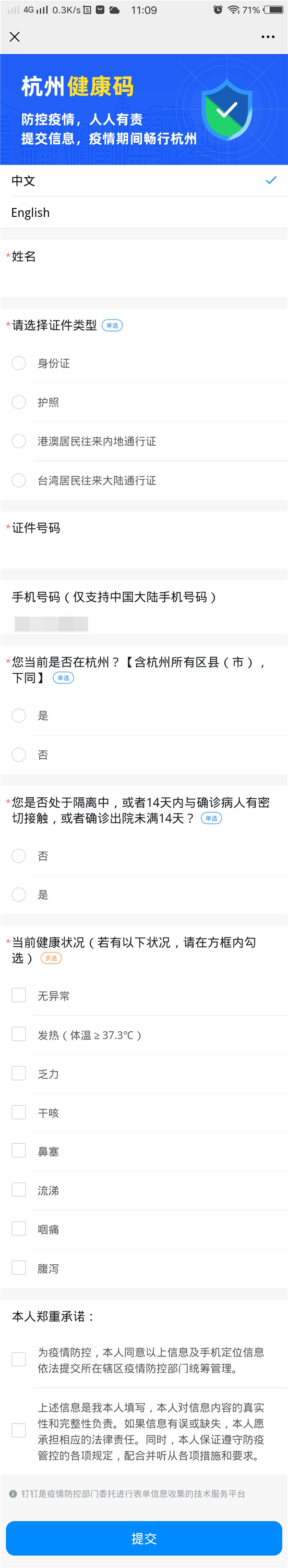Tap the green shield checkmark logo
288x1568 pixels.
(x=226, y=110)
